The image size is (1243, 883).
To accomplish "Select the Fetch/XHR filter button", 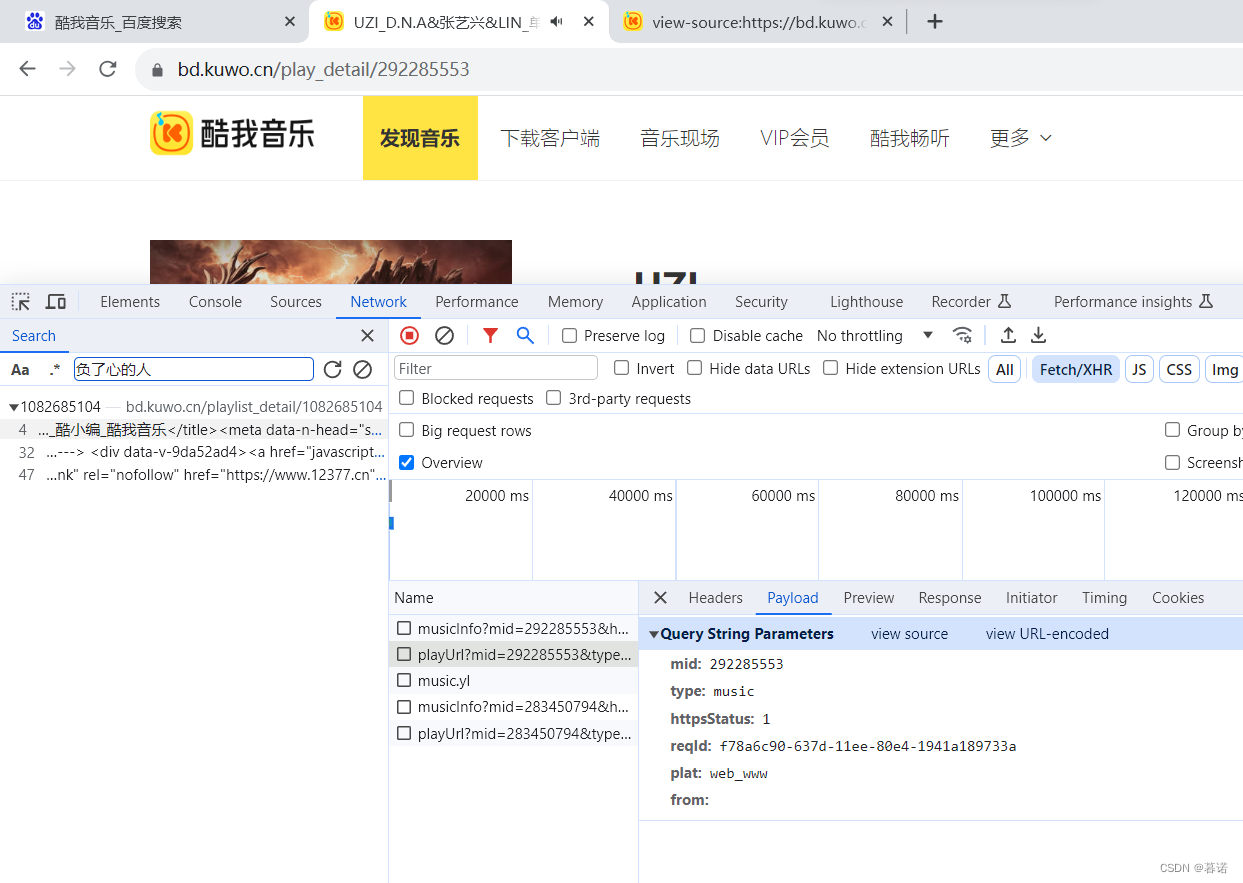I will [1075, 369].
